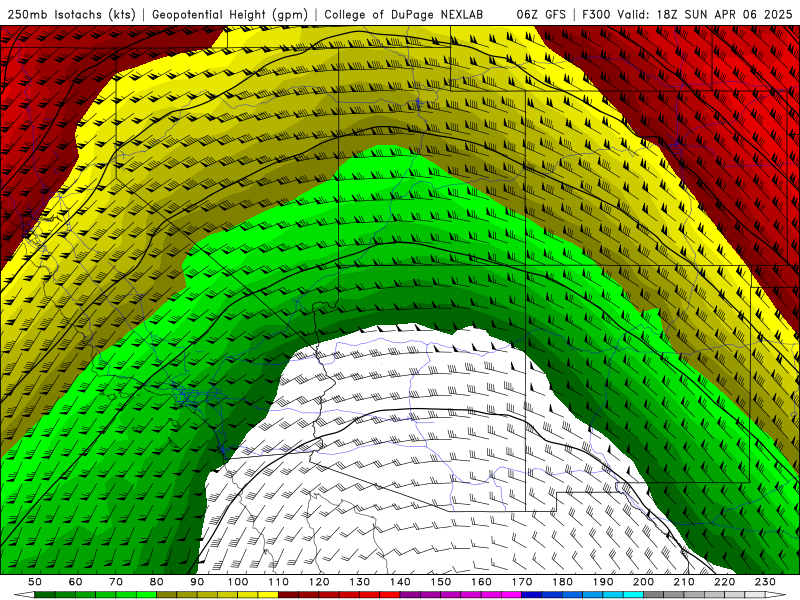Click the right arrow end of the colorbar
The height and width of the screenshot is (600, 800).
point(776,595)
